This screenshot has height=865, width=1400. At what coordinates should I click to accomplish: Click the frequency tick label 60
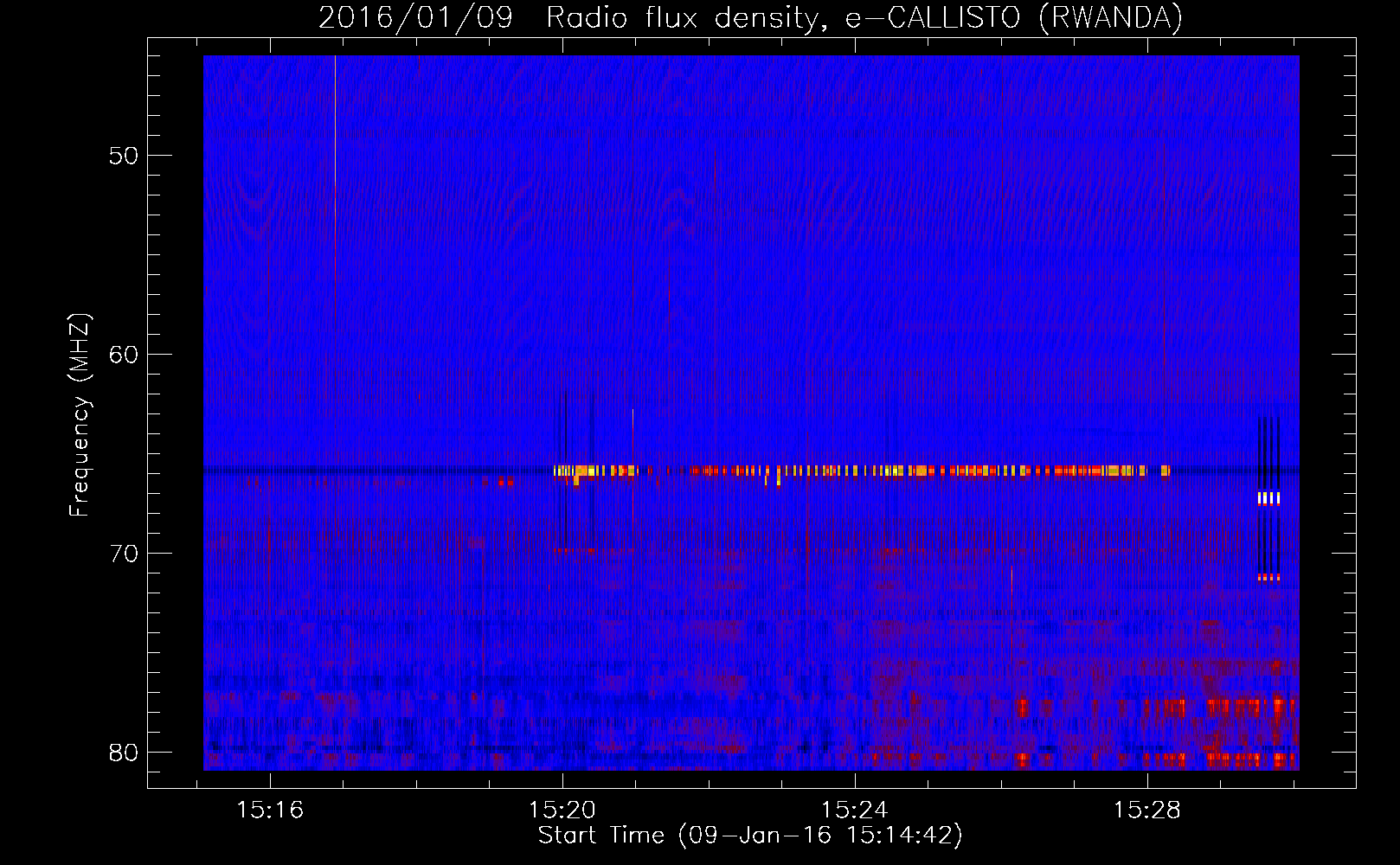point(124,355)
